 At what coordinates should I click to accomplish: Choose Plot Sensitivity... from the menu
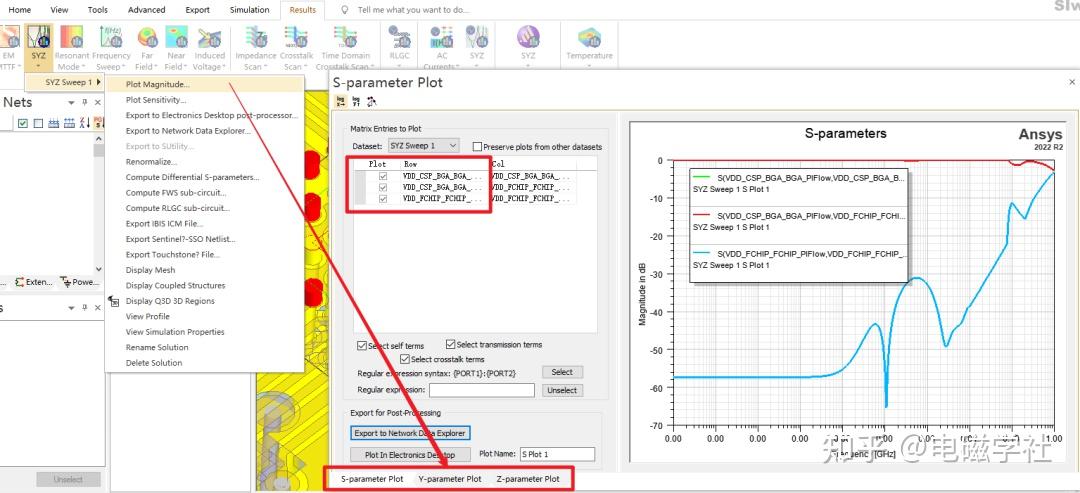pos(205,100)
